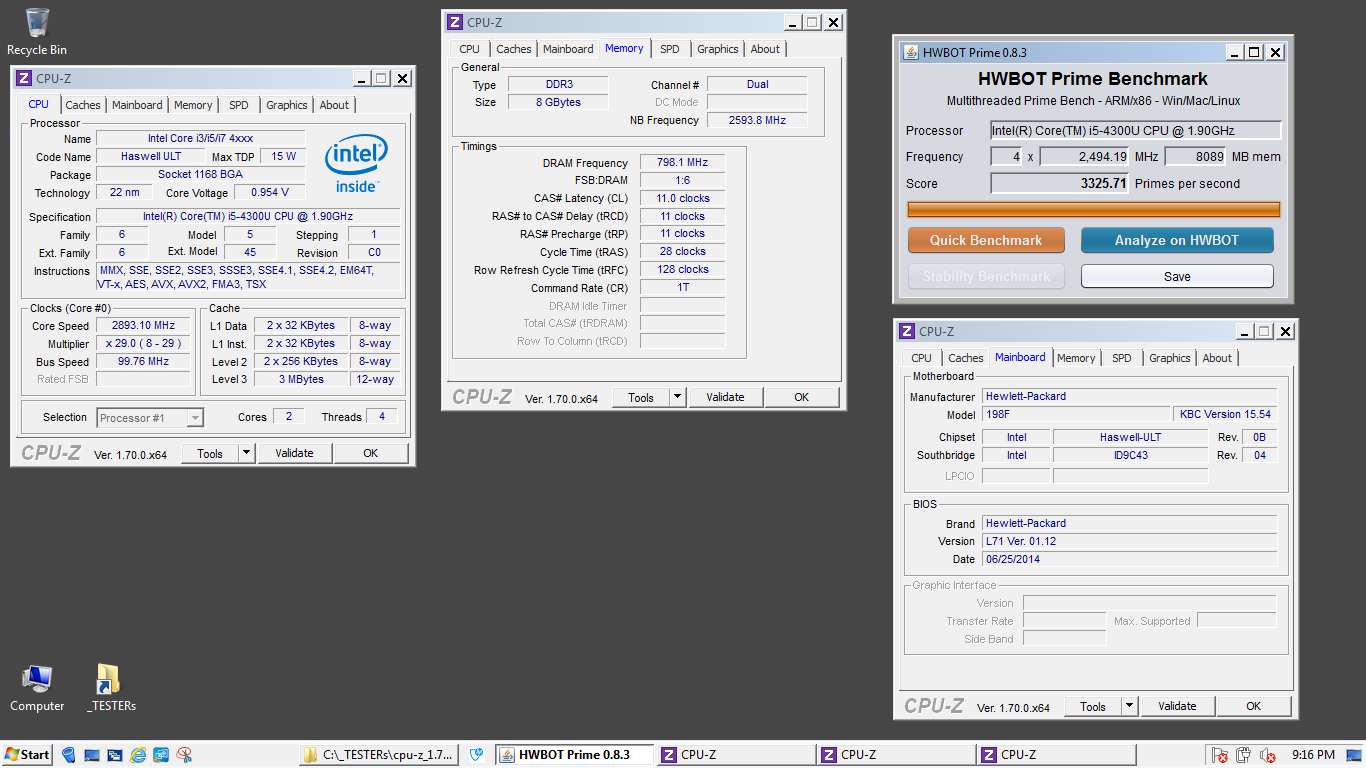Click the Switch between windows taskbar icon
This screenshot has height=768, width=1366.
tap(115, 755)
